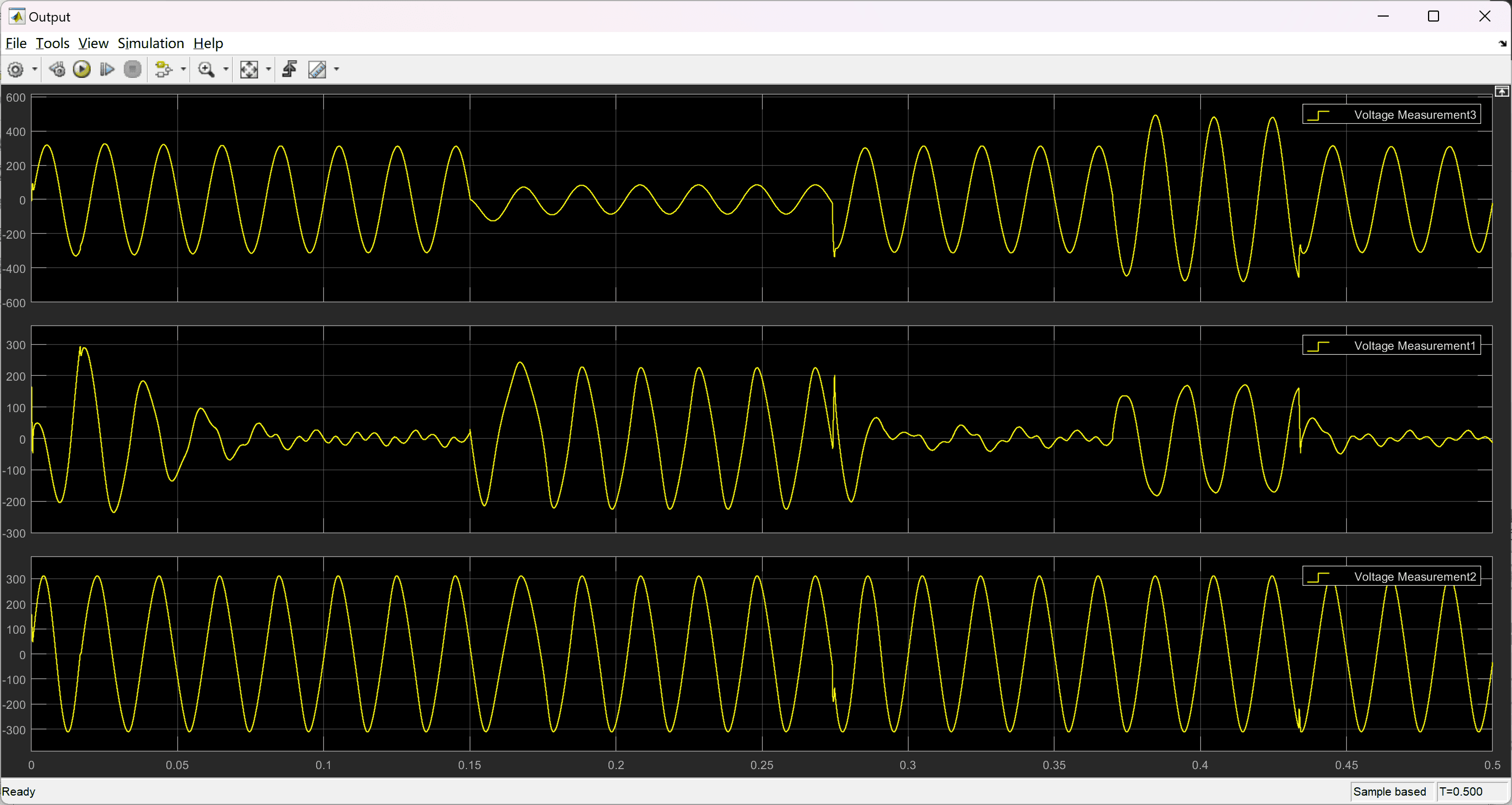The height and width of the screenshot is (805, 1512).
Task: Click the Highlight Simulink Block icon
Action: click(164, 70)
